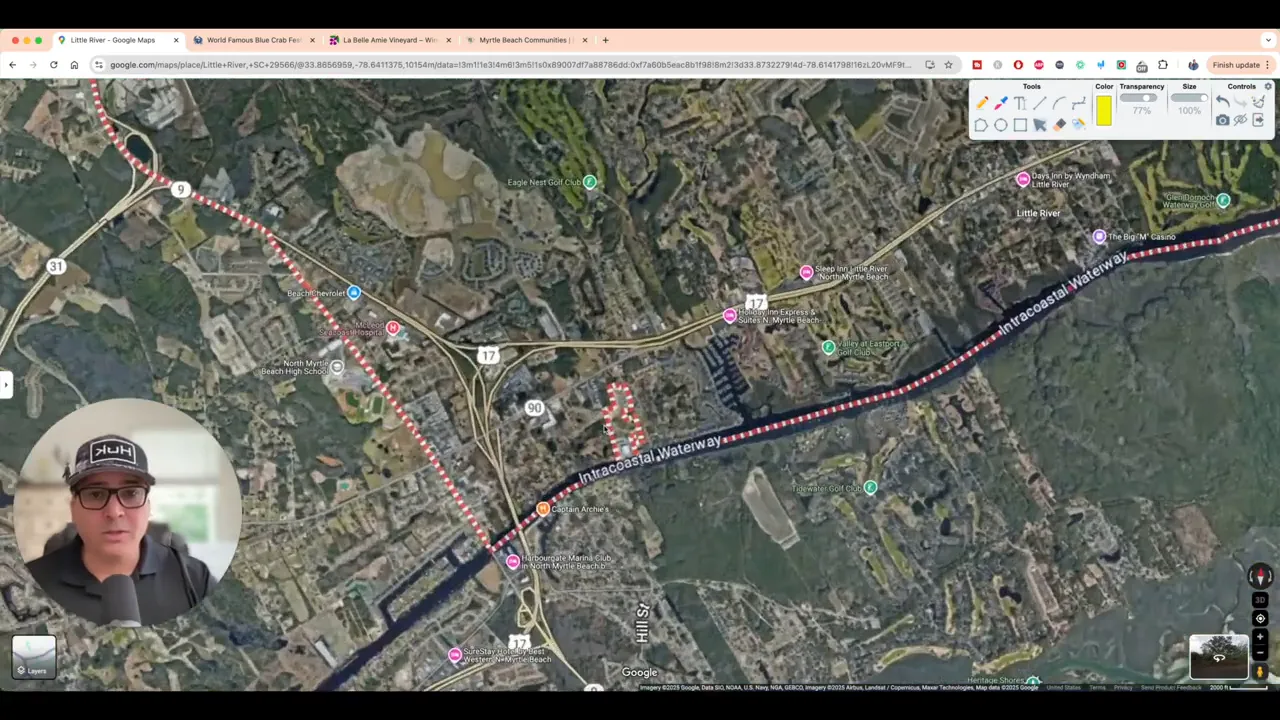Clear all drawings with broom icon

click(x=1259, y=102)
